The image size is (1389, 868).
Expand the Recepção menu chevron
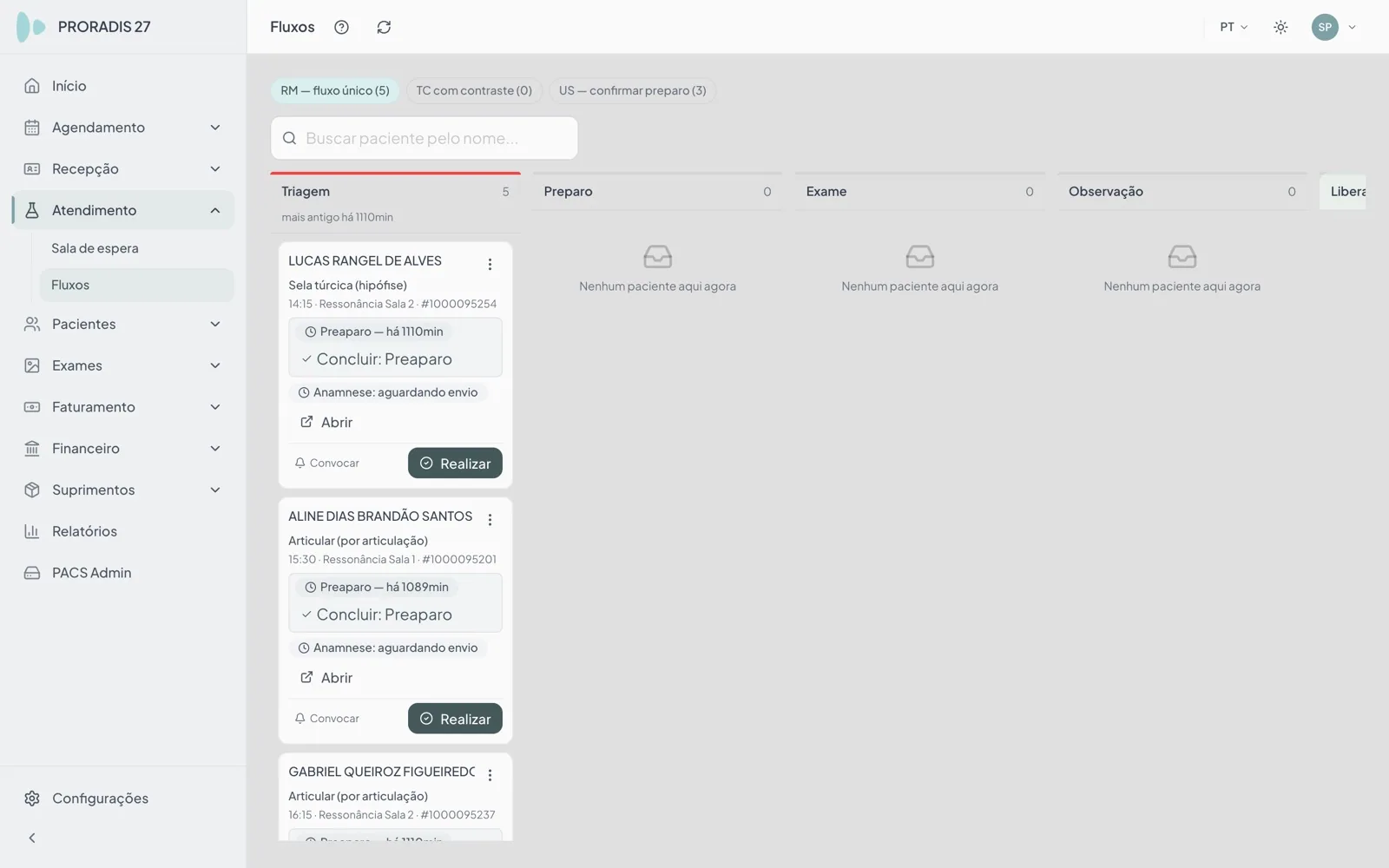tap(215, 169)
